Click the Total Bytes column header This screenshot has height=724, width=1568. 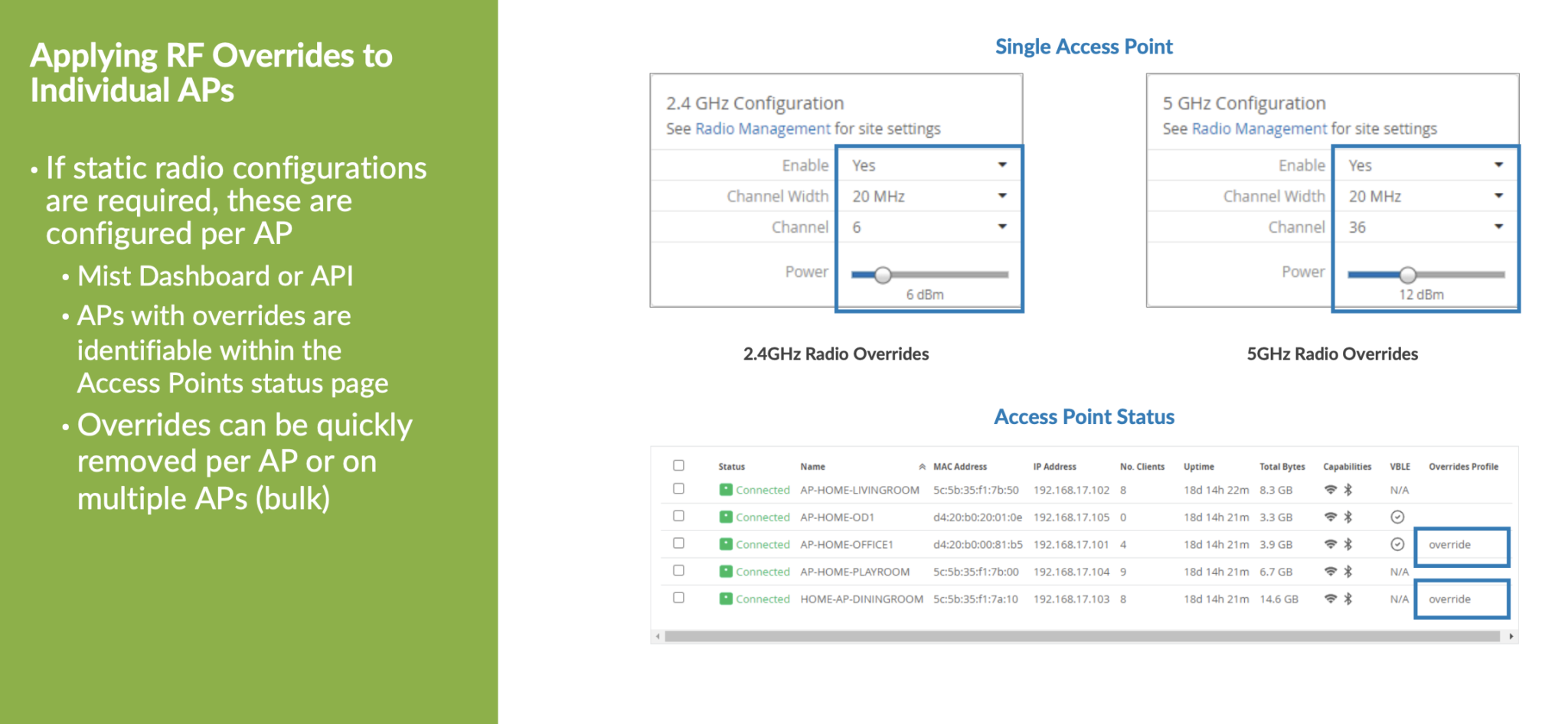point(1282,467)
